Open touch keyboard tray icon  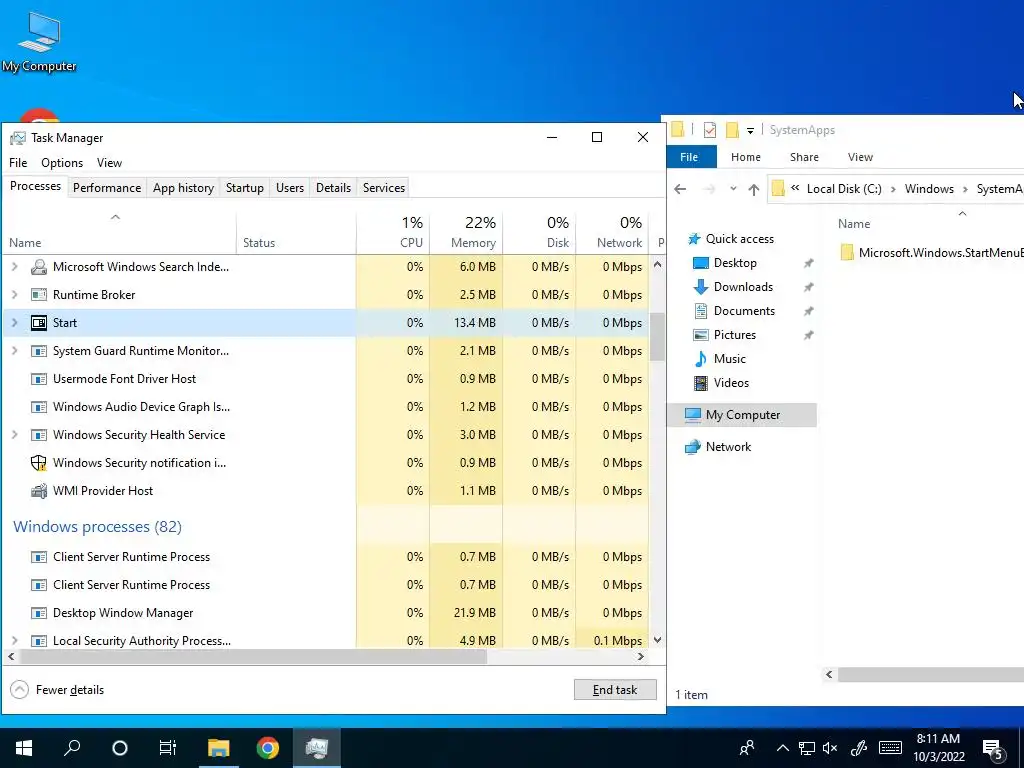point(890,748)
